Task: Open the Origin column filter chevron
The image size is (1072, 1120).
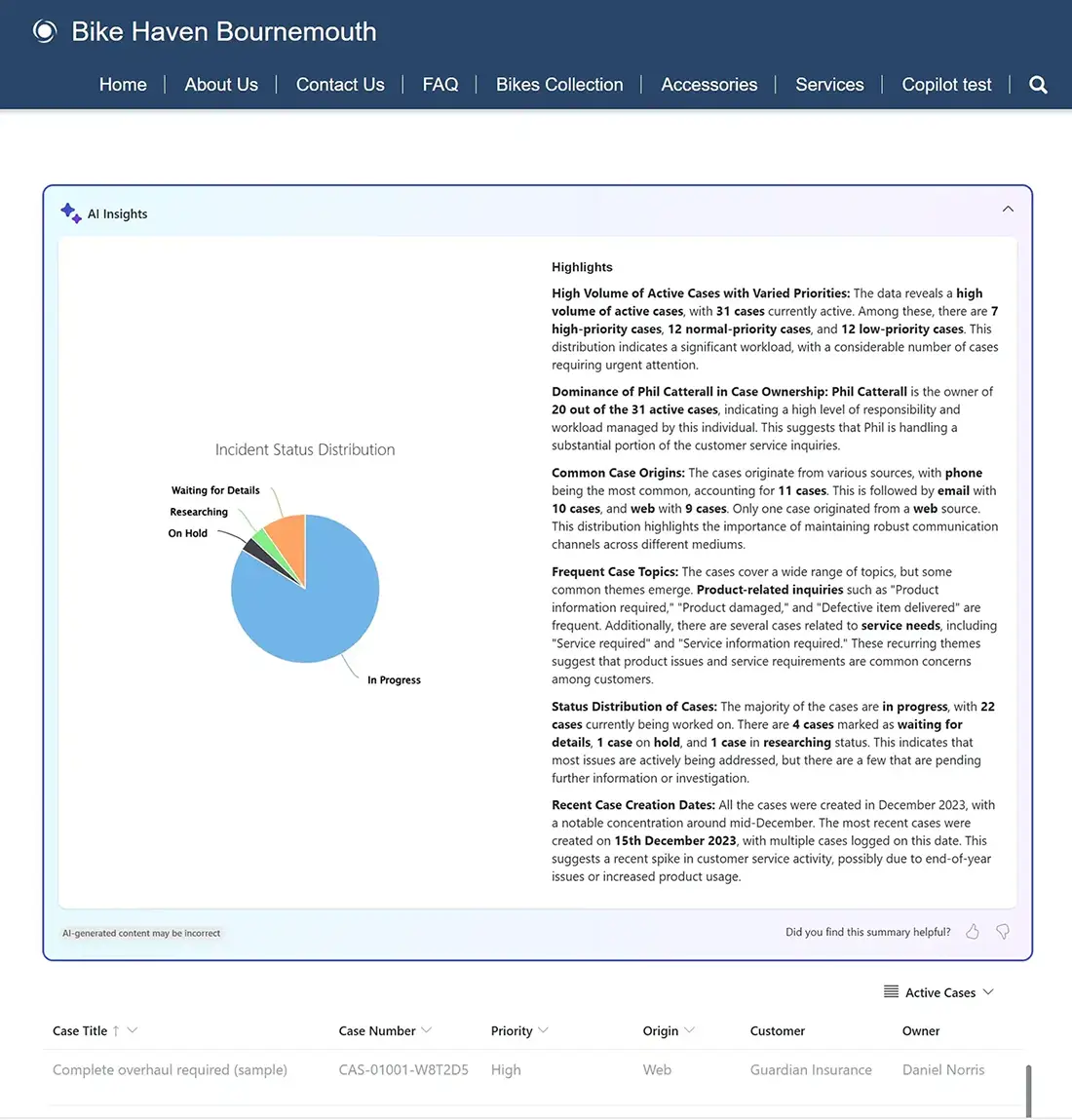Action: coord(690,1030)
